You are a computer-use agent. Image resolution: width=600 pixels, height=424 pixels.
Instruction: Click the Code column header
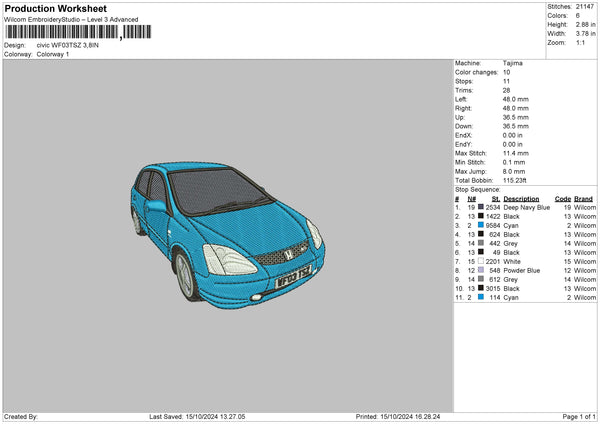tap(562, 198)
